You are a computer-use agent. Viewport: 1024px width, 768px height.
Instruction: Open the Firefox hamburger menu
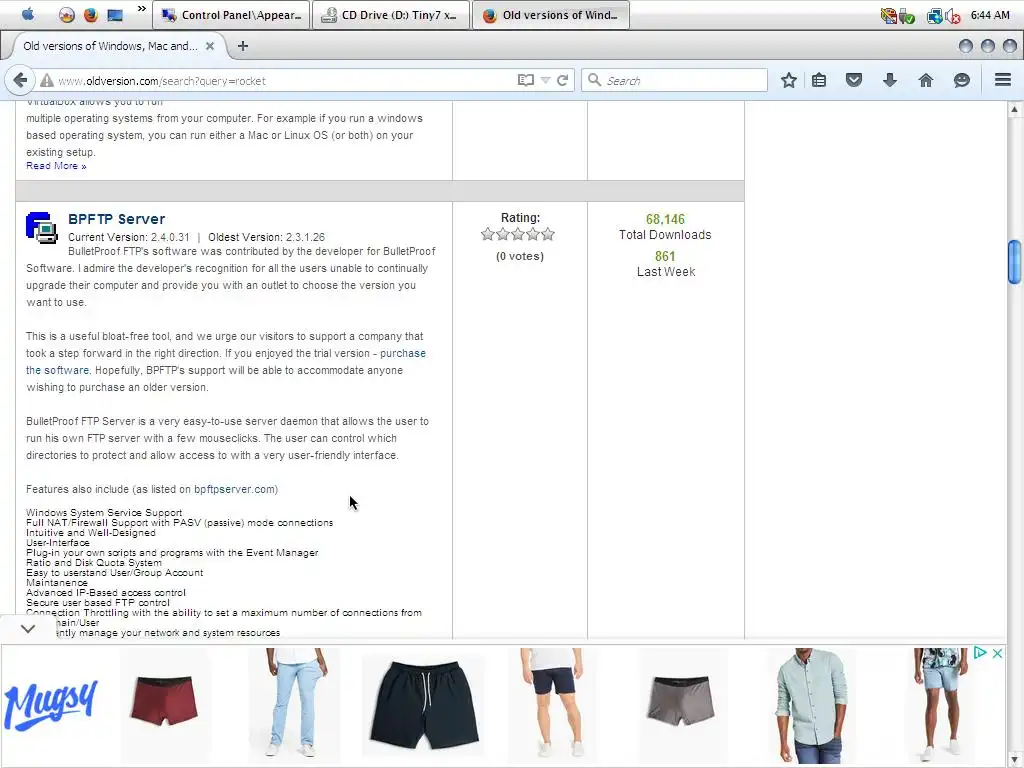coord(1002,80)
